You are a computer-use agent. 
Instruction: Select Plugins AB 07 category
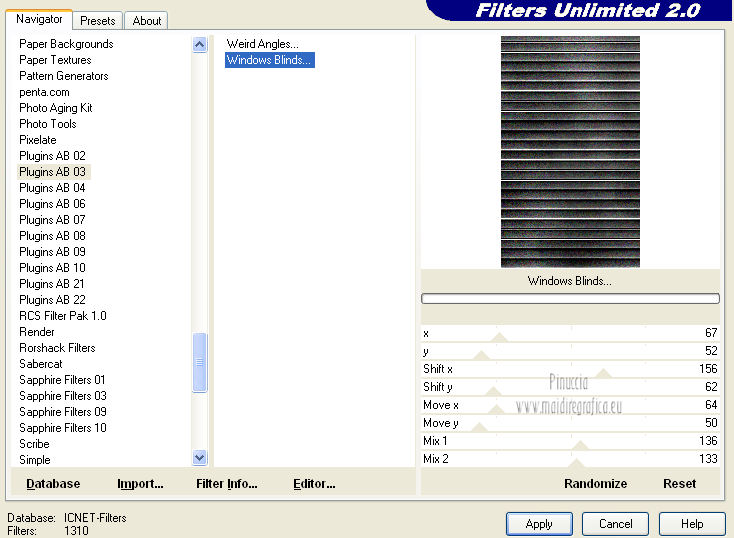coord(52,220)
